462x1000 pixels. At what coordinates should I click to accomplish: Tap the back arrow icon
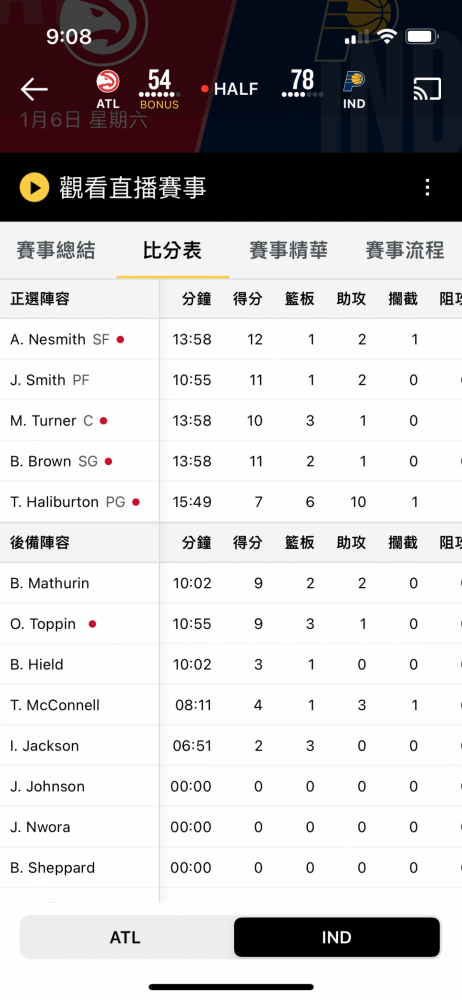click(x=34, y=89)
